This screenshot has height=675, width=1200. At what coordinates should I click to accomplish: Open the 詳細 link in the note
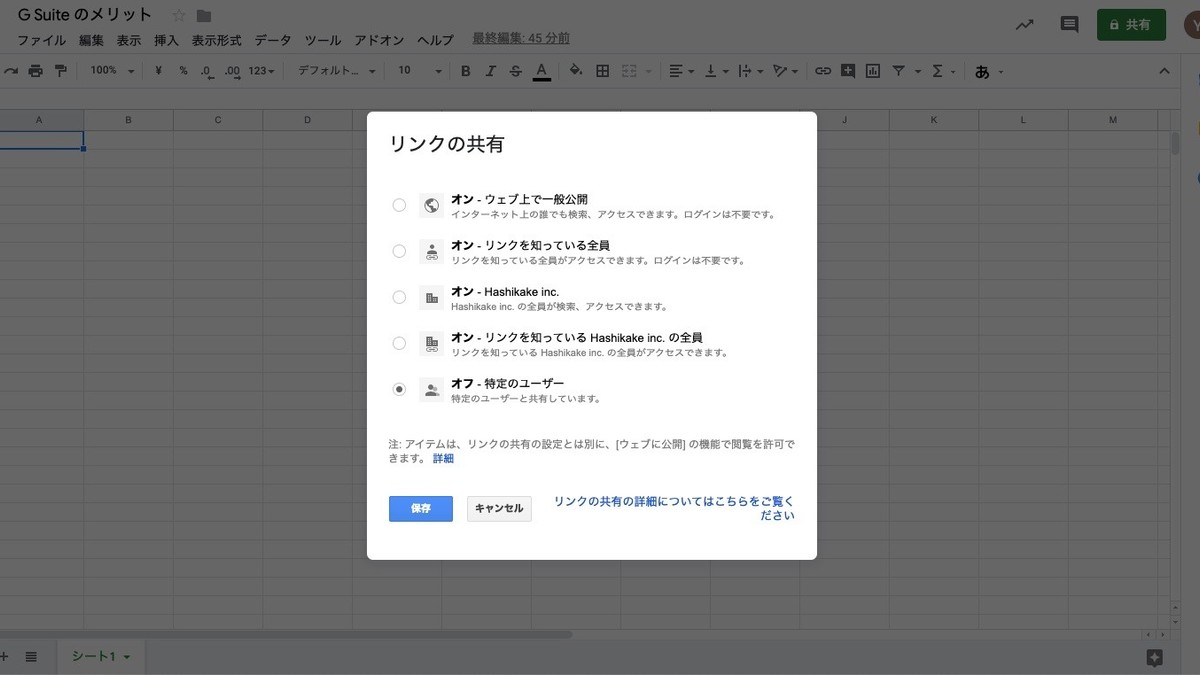point(443,458)
